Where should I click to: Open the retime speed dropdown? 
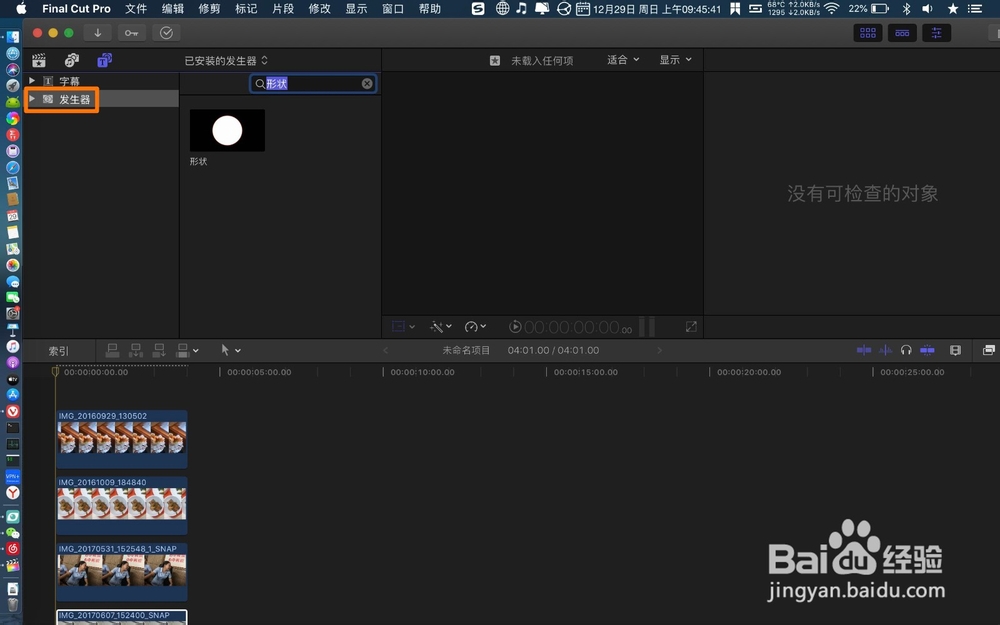[x=475, y=327]
